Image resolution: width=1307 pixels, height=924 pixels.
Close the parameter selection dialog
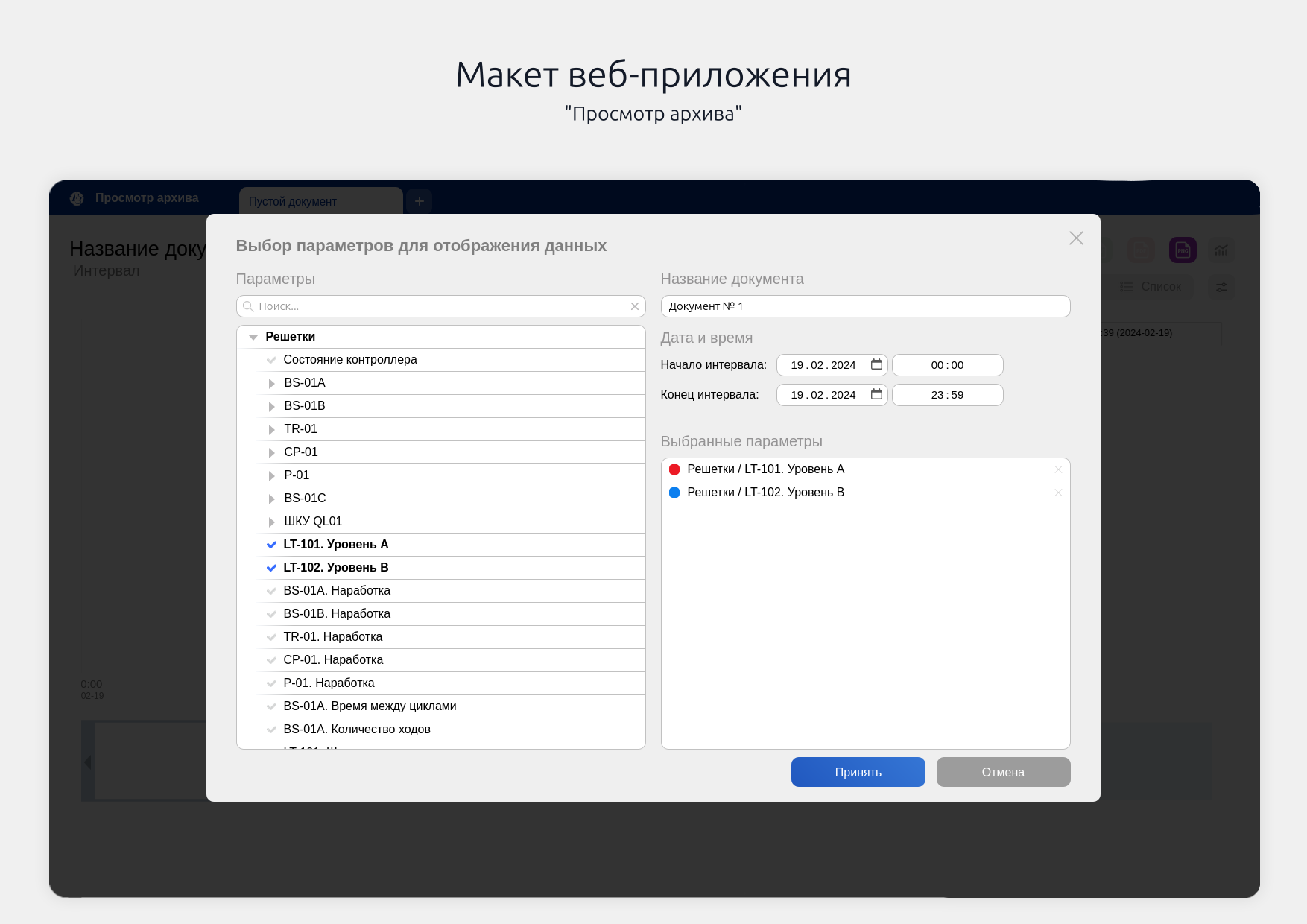click(x=1076, y=238)
